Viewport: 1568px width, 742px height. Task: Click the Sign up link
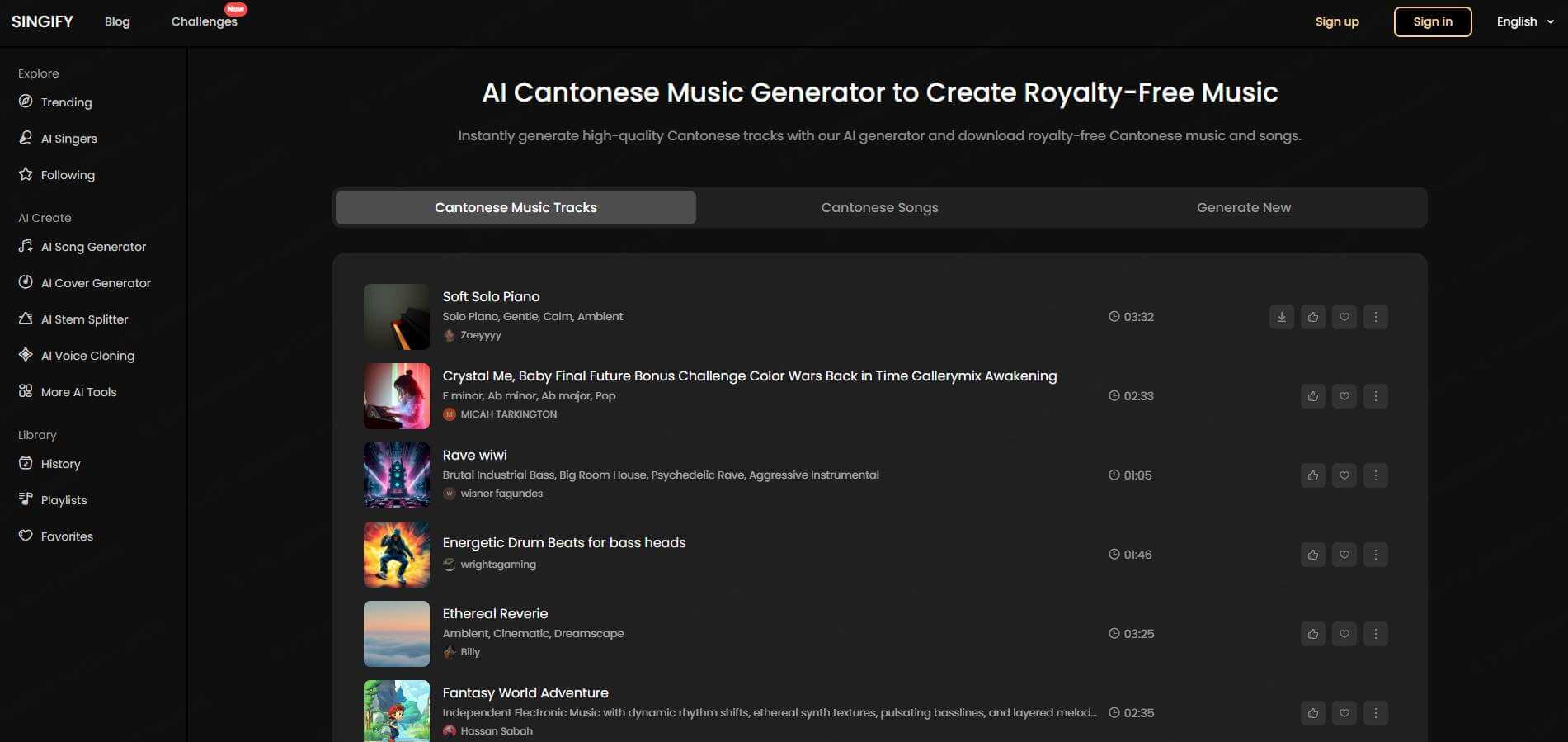click(x=1337, y=21)
